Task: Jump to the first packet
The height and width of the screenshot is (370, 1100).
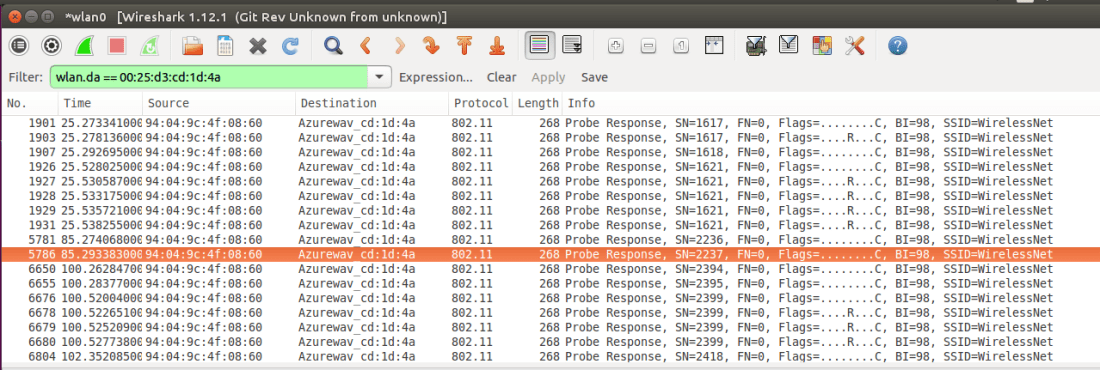Action: coord(464,46)
